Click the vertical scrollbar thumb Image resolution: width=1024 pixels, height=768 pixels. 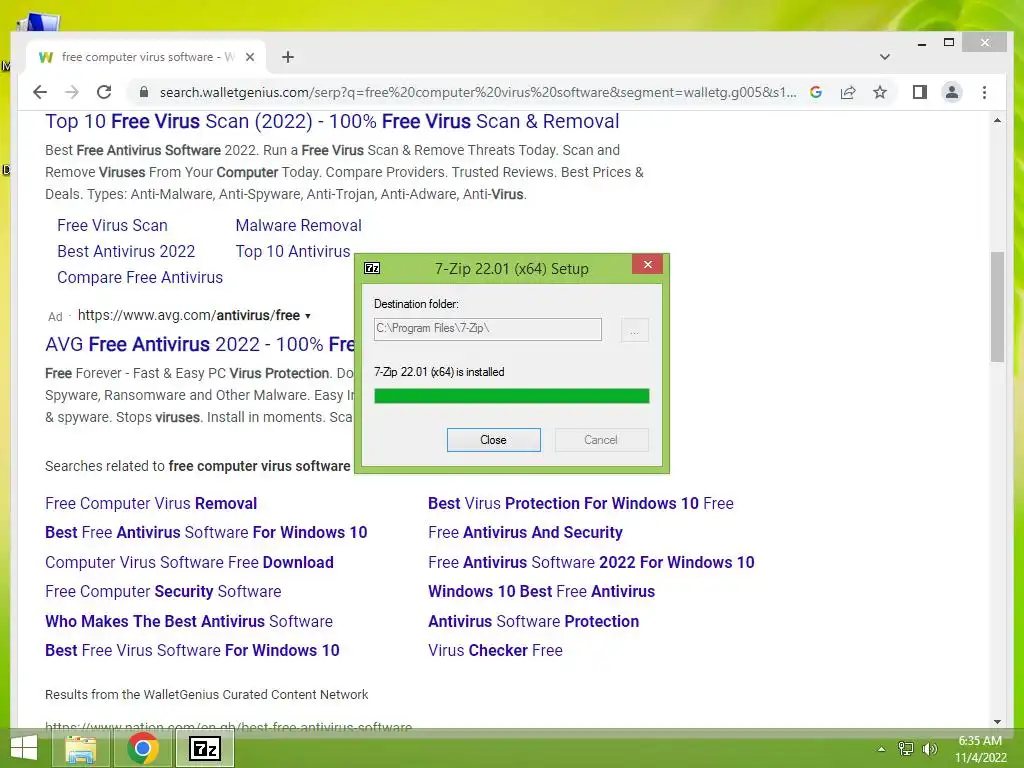point(997,307)
